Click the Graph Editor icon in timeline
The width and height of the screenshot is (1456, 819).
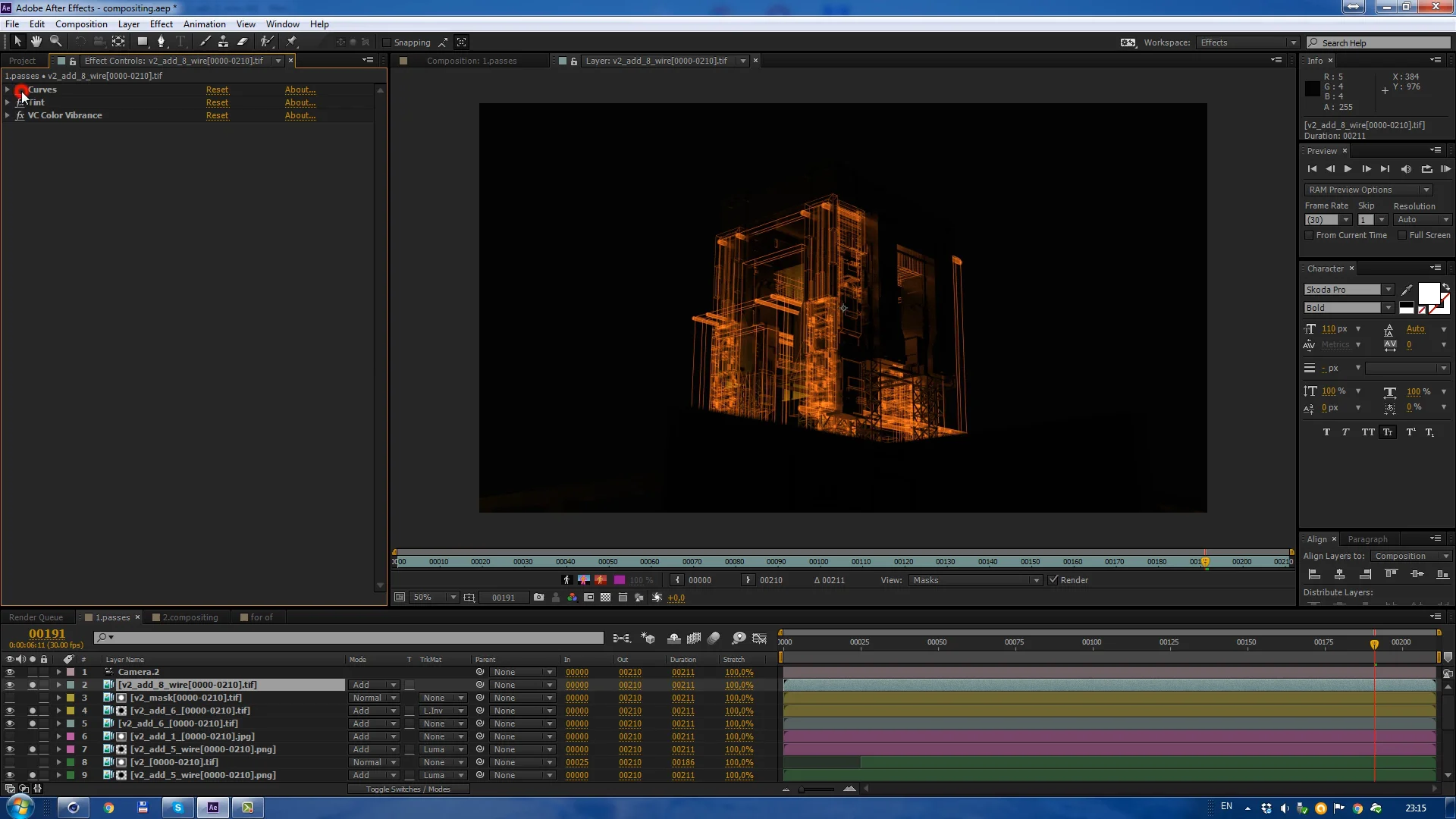[759, 639]
